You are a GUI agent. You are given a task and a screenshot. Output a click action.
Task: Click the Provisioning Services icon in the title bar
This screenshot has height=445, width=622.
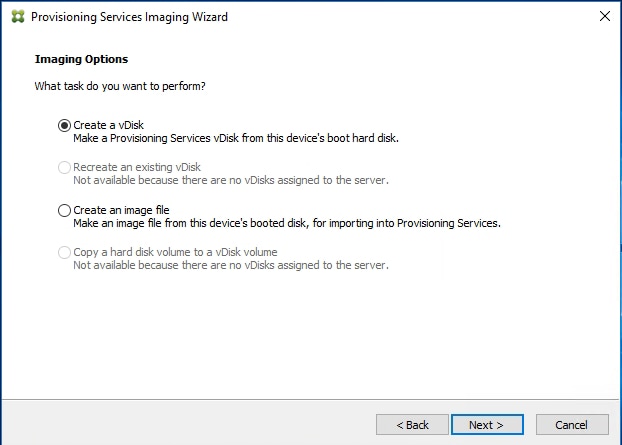[15, 16]
